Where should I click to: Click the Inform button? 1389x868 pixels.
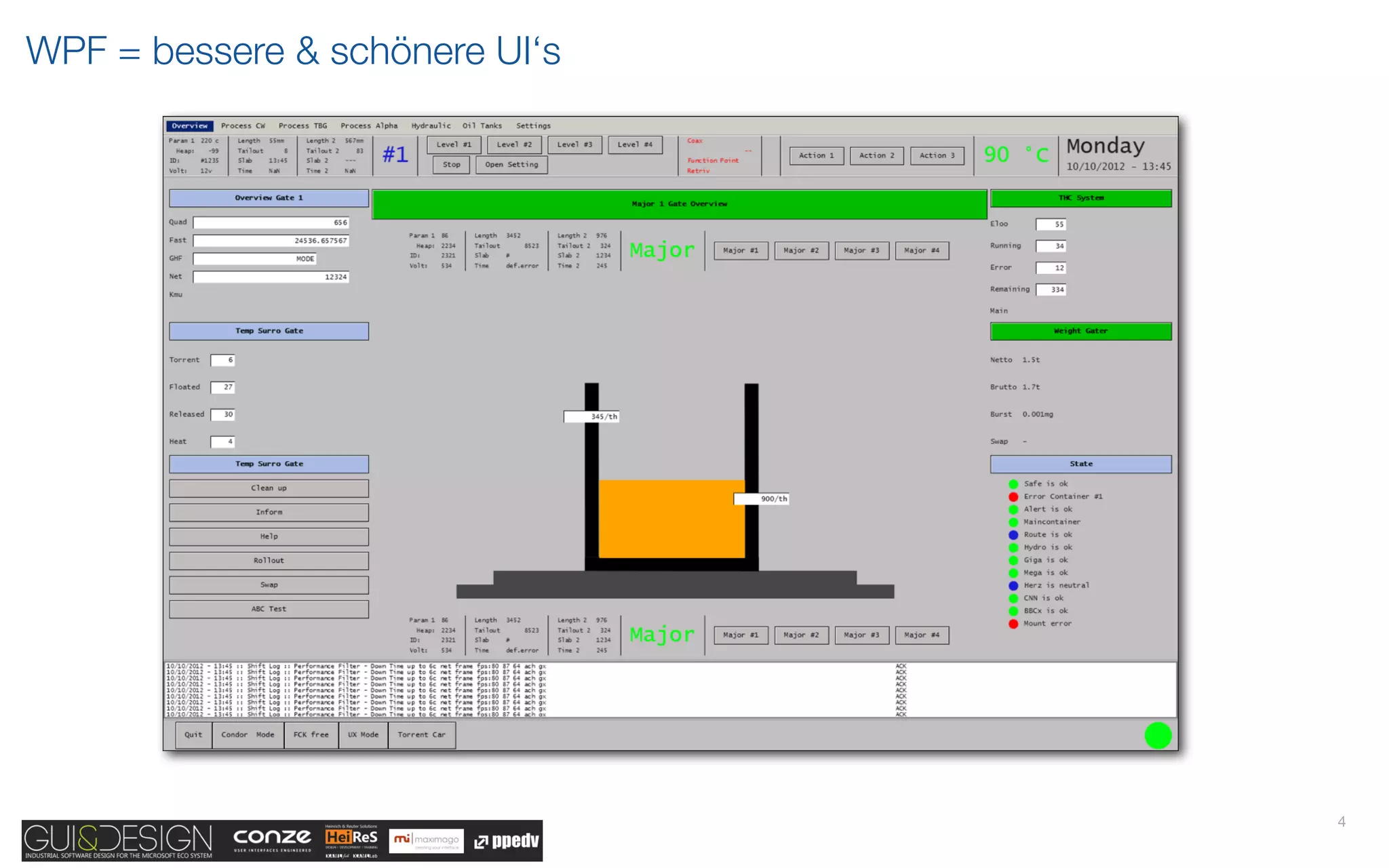269,513
